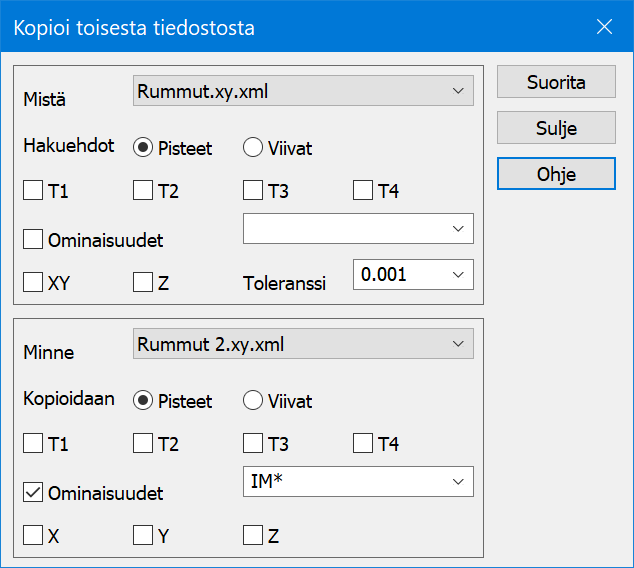Tick the T4 checkbox in Hakuehdot section
The image size is (634, 568).
click(x=363, y=191)
